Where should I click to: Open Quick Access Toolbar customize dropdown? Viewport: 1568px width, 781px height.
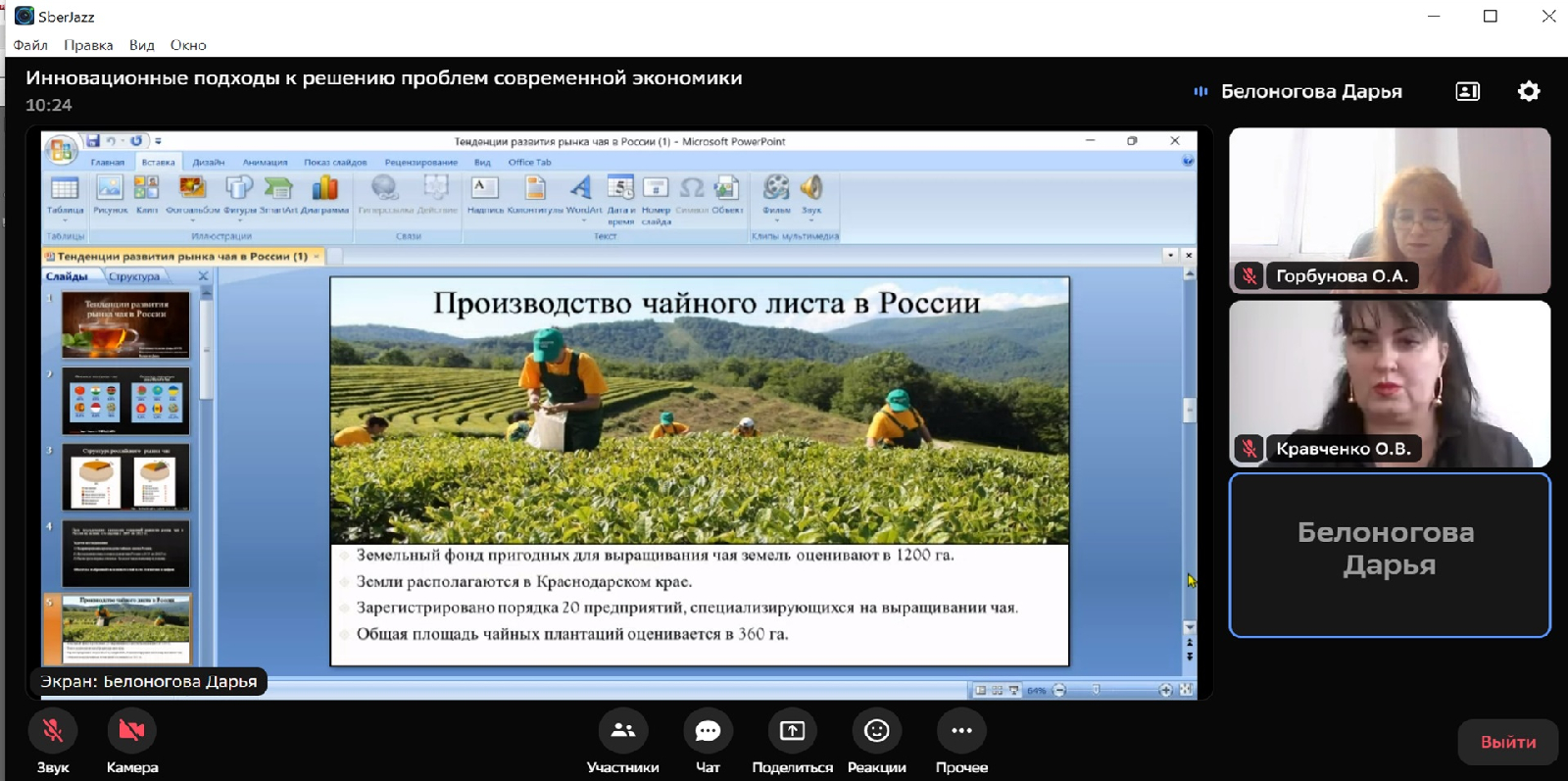click(158, 141)
